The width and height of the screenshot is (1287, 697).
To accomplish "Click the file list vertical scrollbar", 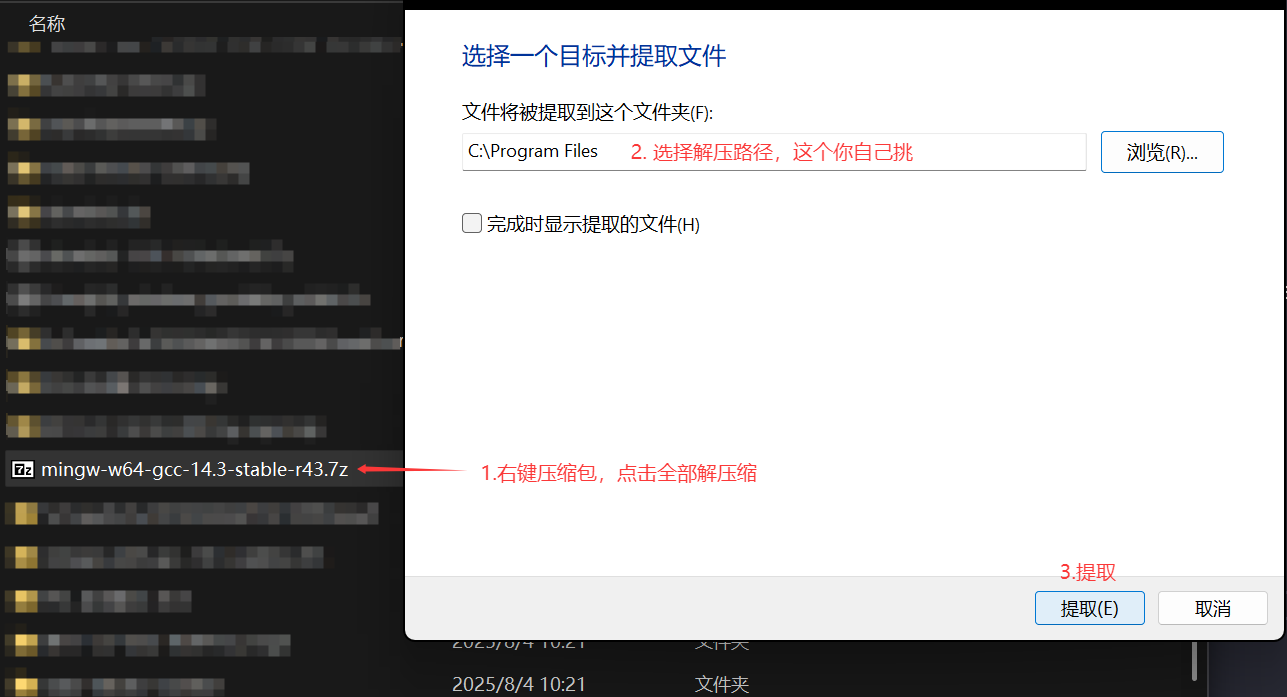I will (x=1195, y=660).
